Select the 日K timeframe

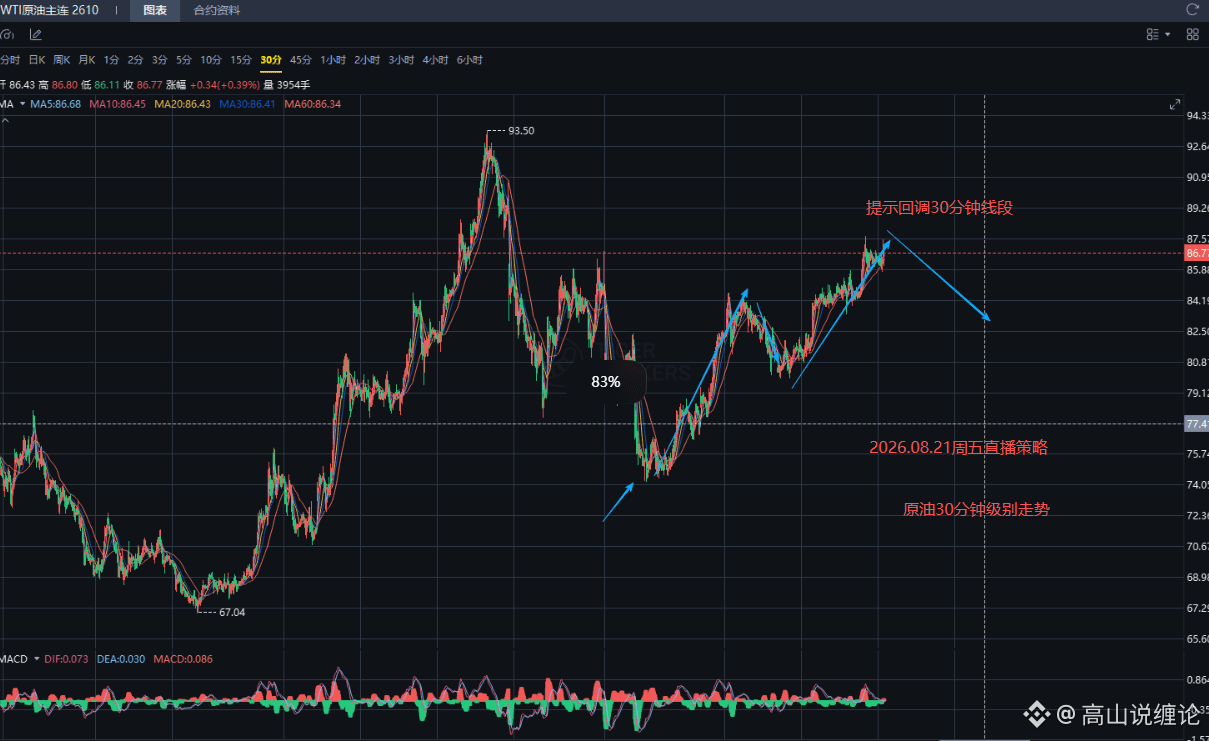click(x=37, y=60)
